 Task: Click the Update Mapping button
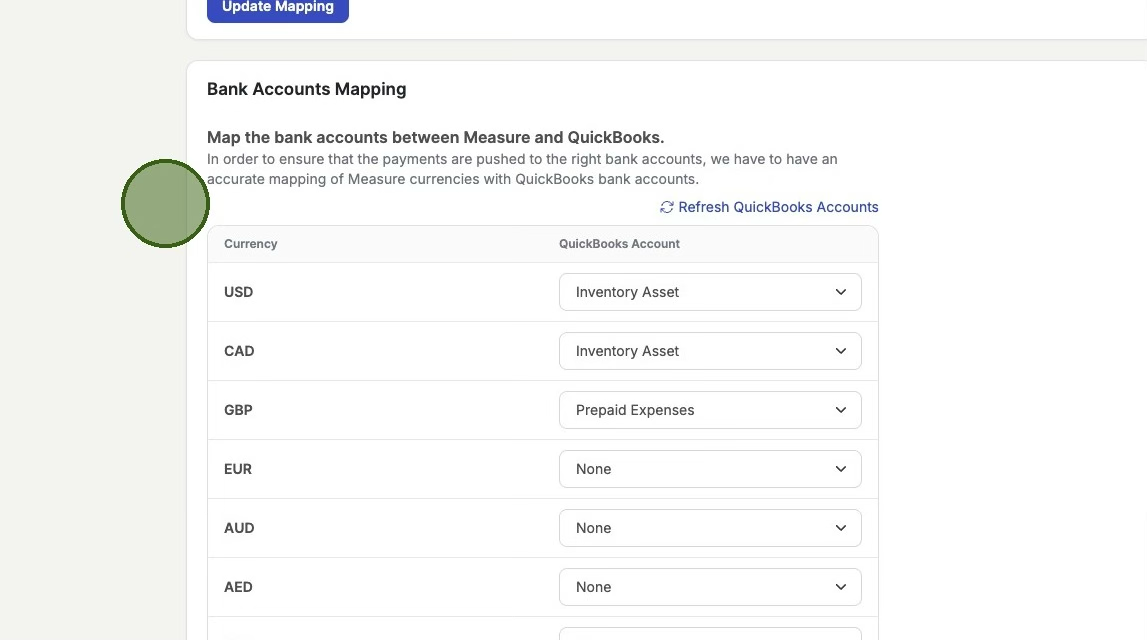(277, 8)
